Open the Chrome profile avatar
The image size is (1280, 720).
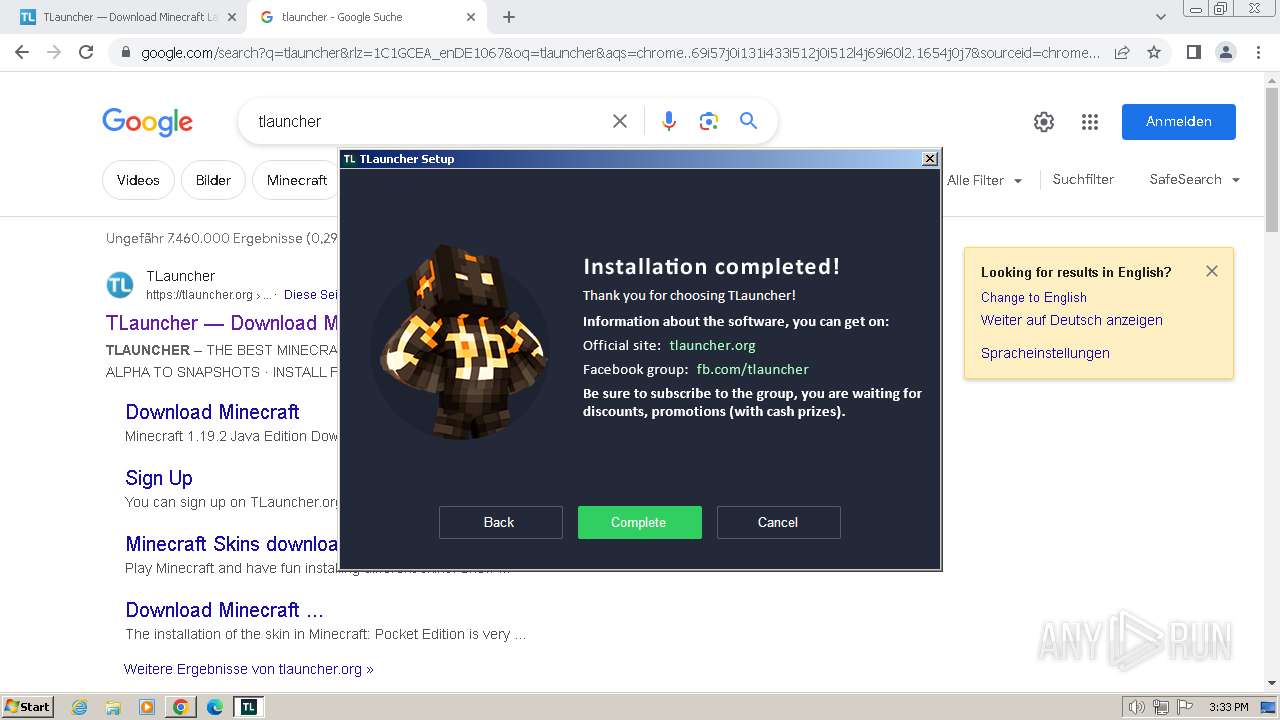tap(1225, 52)
